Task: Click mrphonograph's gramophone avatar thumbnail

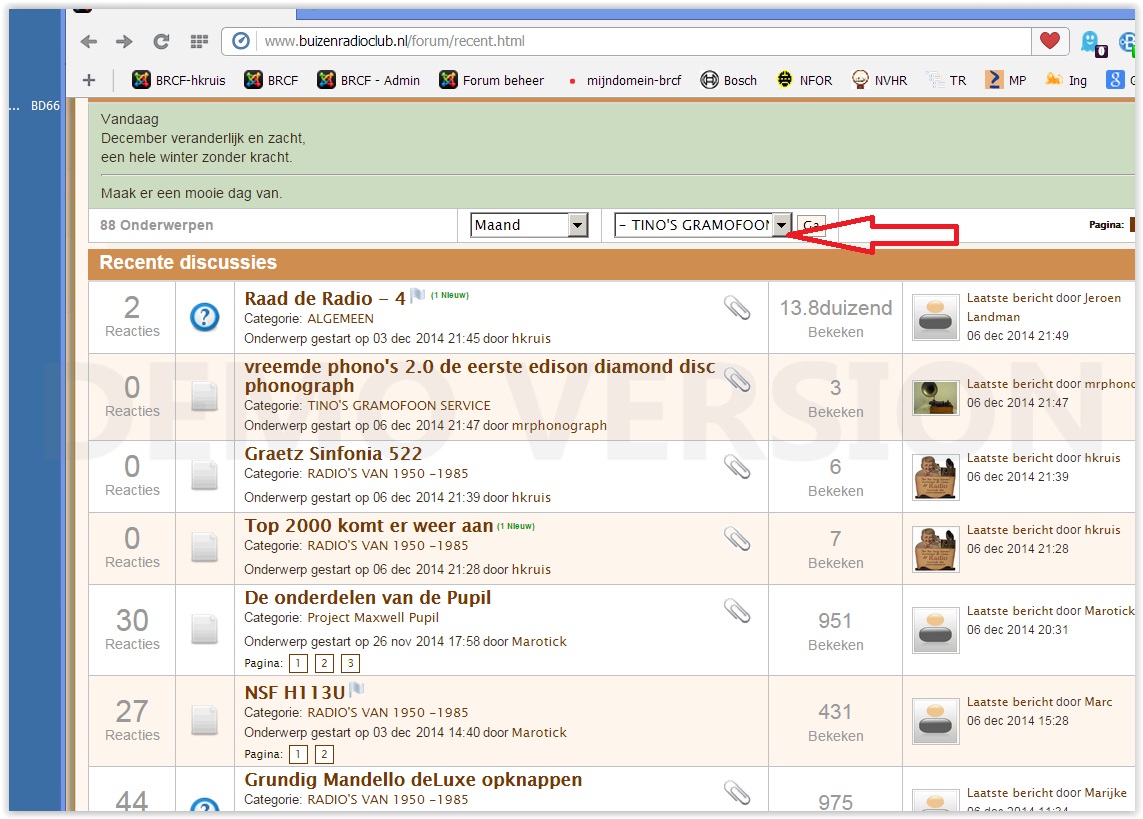Action: [x=935, y=393]
